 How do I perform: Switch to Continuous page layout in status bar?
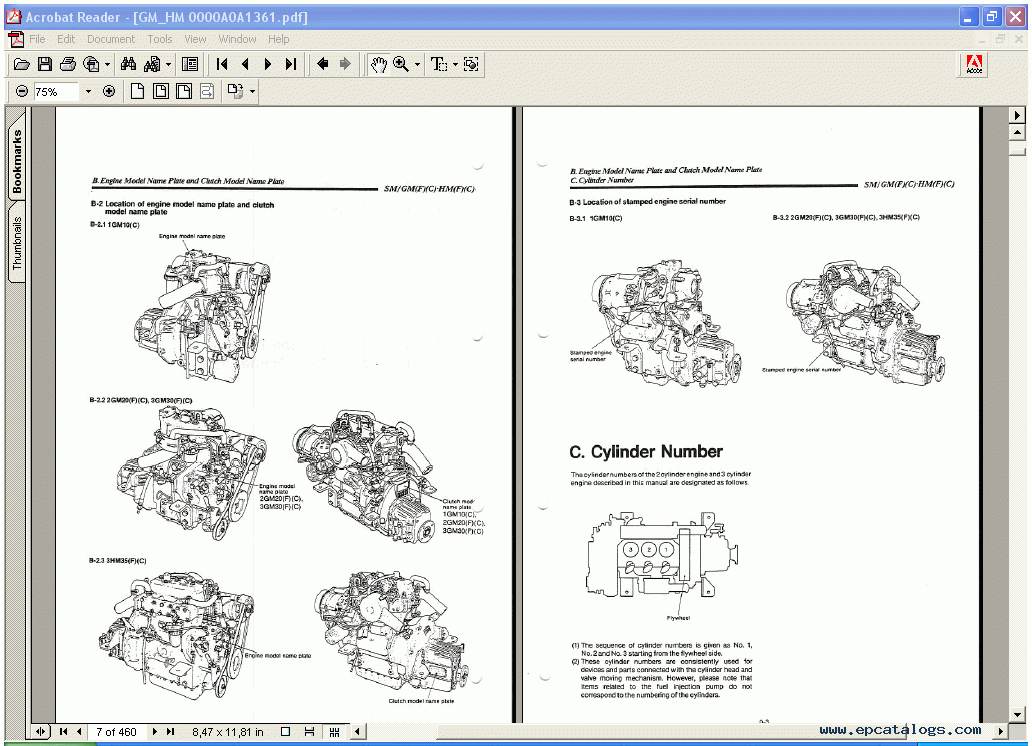click(310, 732)
